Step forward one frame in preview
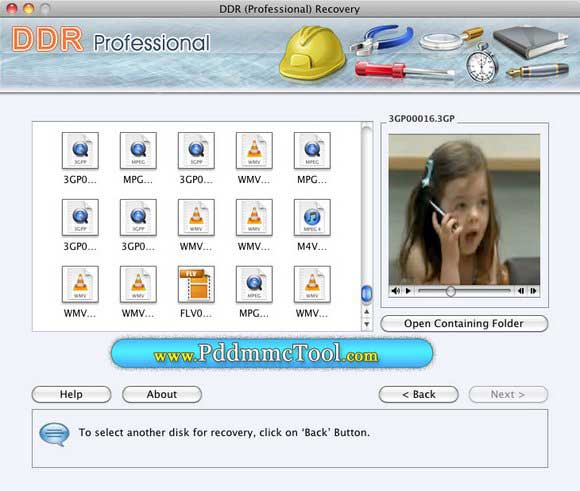Image resolution: width=580 pixels, height=491 pixels. click(533, 291)
